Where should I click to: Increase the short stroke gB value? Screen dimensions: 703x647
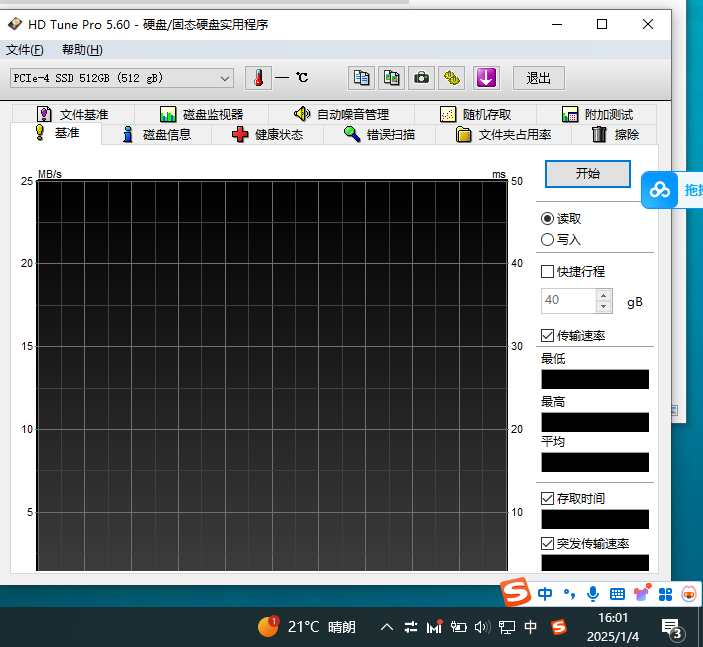pyautogui.click(x=603, y=295)
